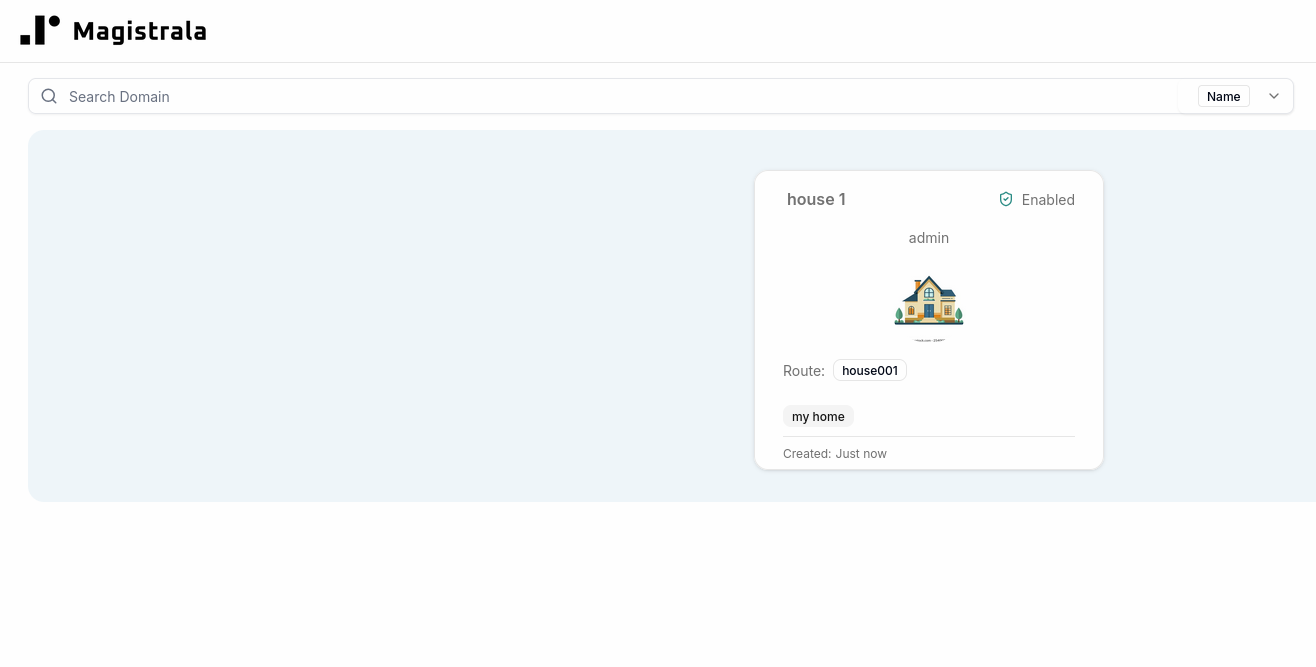Open the house 1 domain
The width and height of the screenshot is (1316, 667).
click(x=816, y=199)
